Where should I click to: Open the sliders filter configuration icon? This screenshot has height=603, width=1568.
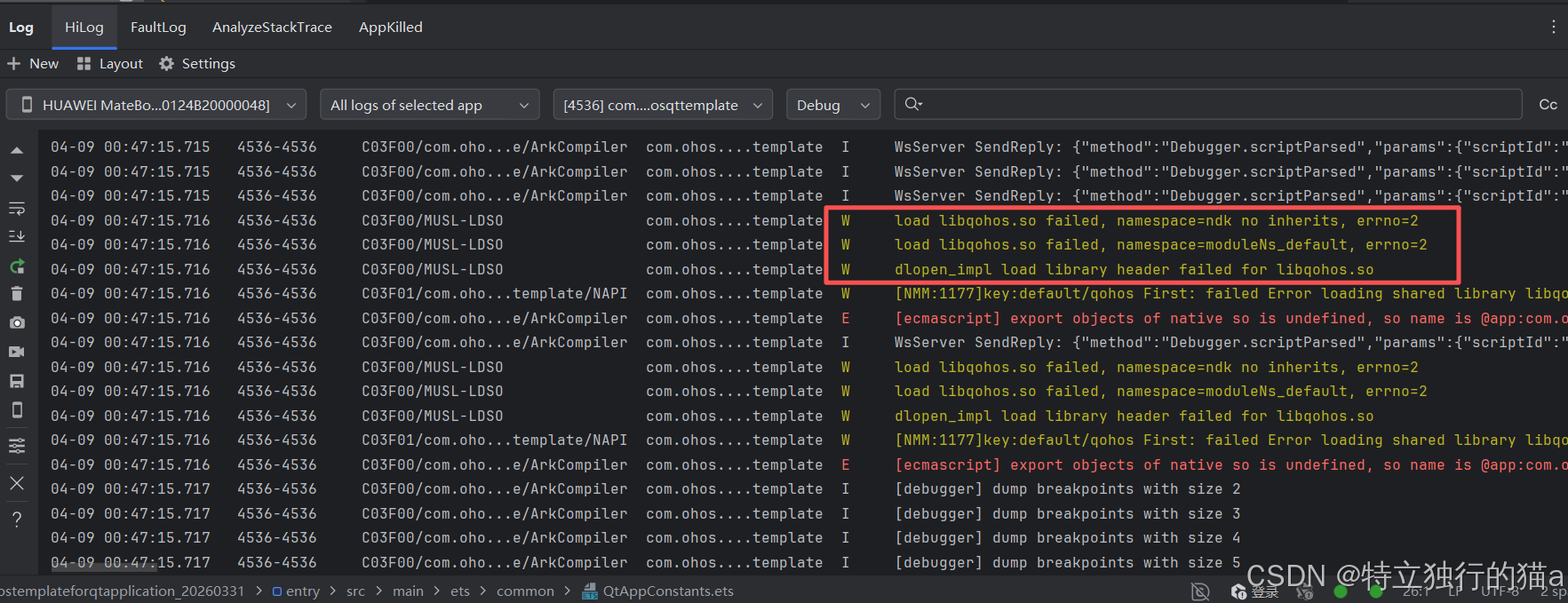17,446
